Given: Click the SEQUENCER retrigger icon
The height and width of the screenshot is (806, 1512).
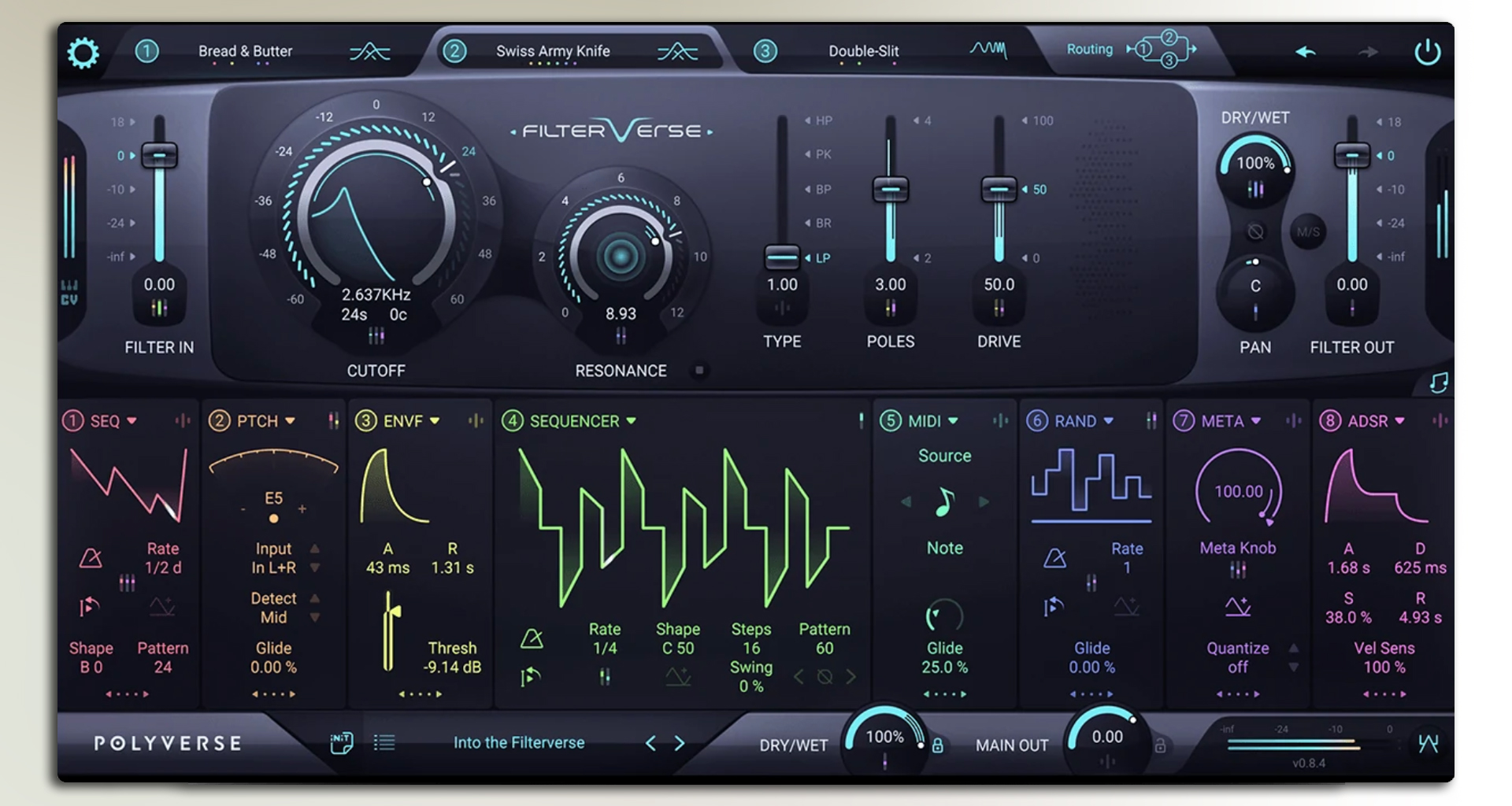Looking at the screenshot, I should pos(530,677).
